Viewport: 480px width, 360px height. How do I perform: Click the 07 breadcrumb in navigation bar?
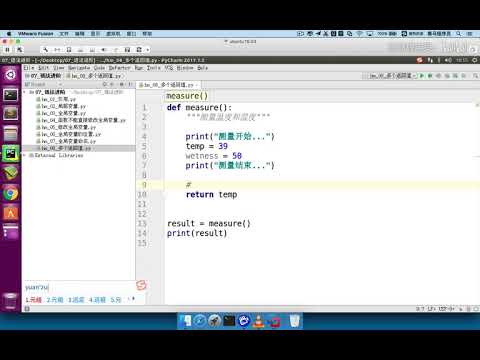[x=43, y=76]
